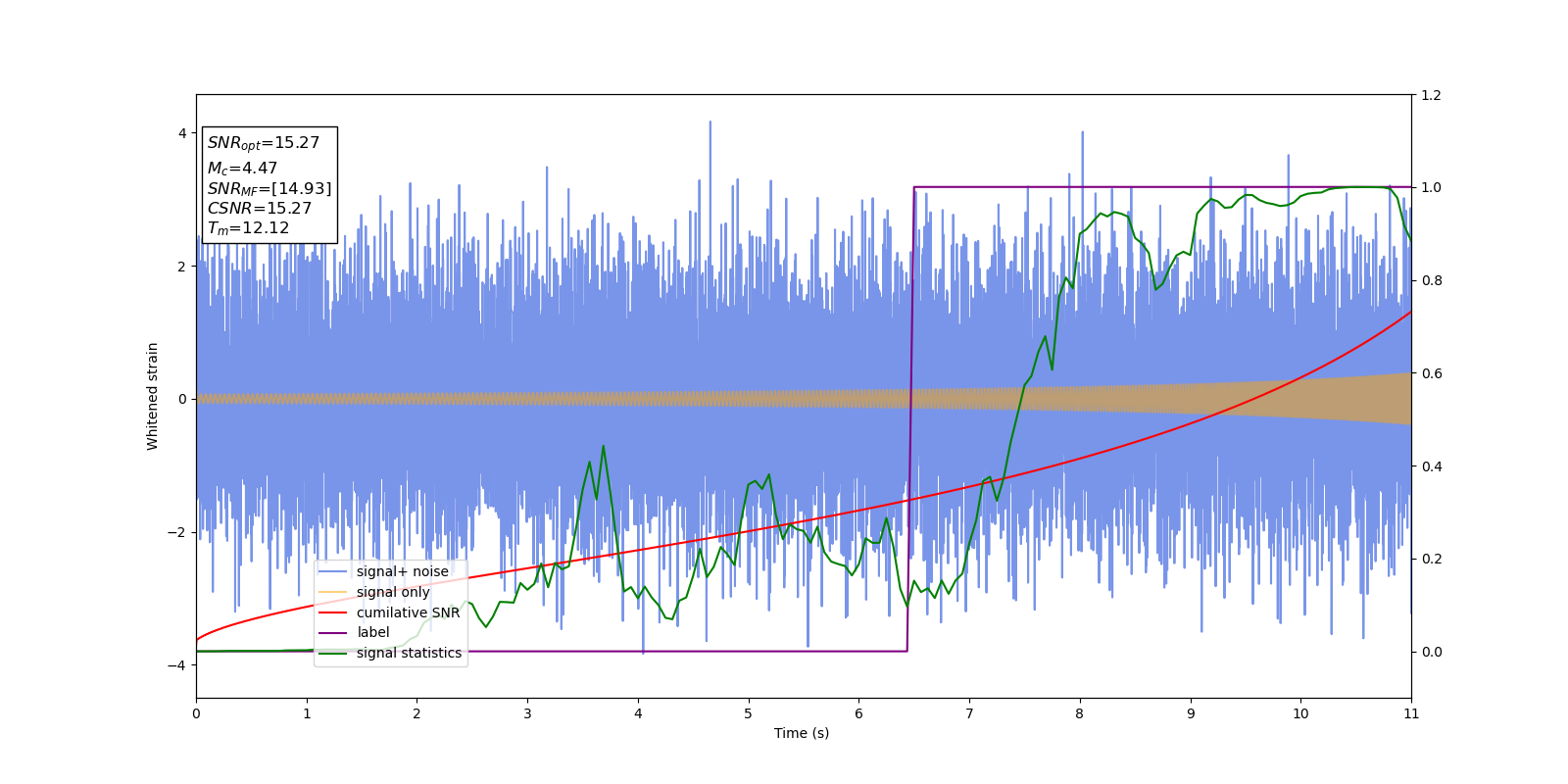Click the x-axis tick label 11
The height and width of the screenshot is (784, 1568).
(1411, 713)
